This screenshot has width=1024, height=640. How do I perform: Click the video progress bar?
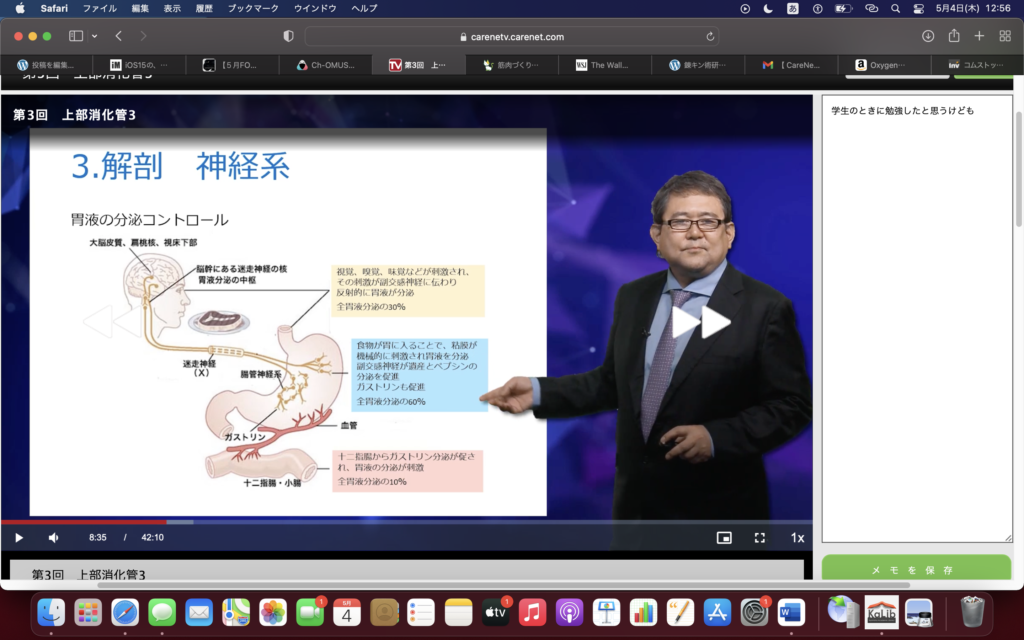tap(400, 522)
